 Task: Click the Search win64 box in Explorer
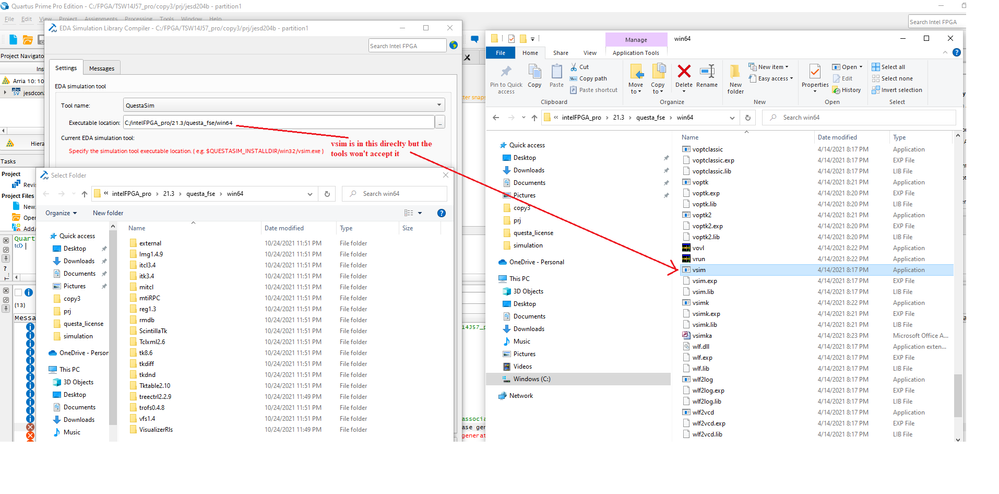tap(858, 118)
